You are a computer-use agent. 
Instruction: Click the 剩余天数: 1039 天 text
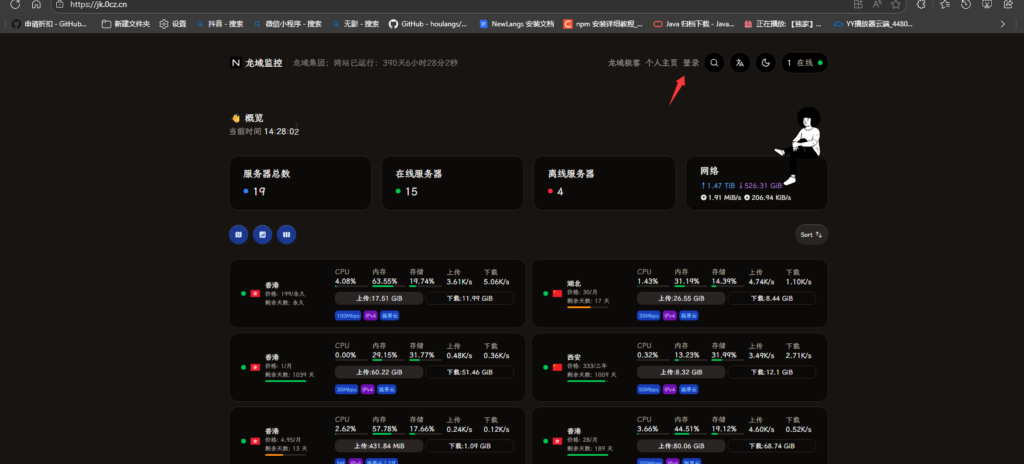(x=290, y=375)
